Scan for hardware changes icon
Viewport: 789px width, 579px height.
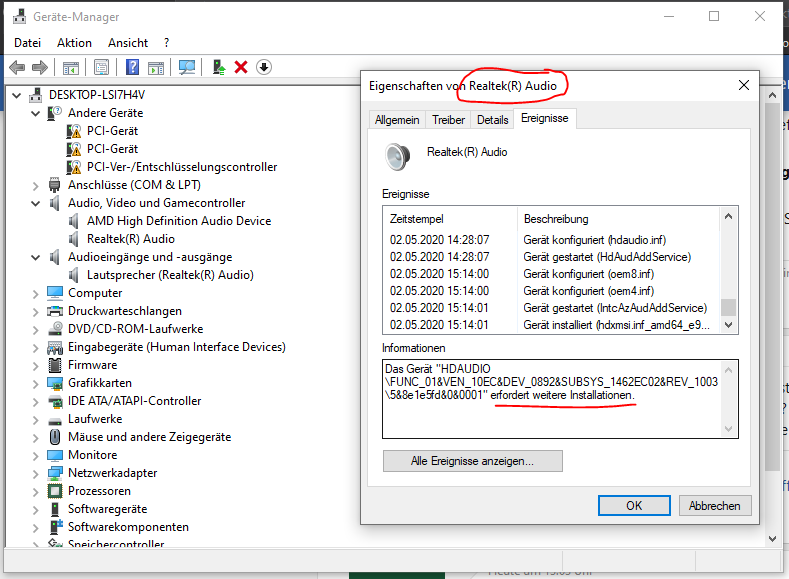click(x=187, y=67)
